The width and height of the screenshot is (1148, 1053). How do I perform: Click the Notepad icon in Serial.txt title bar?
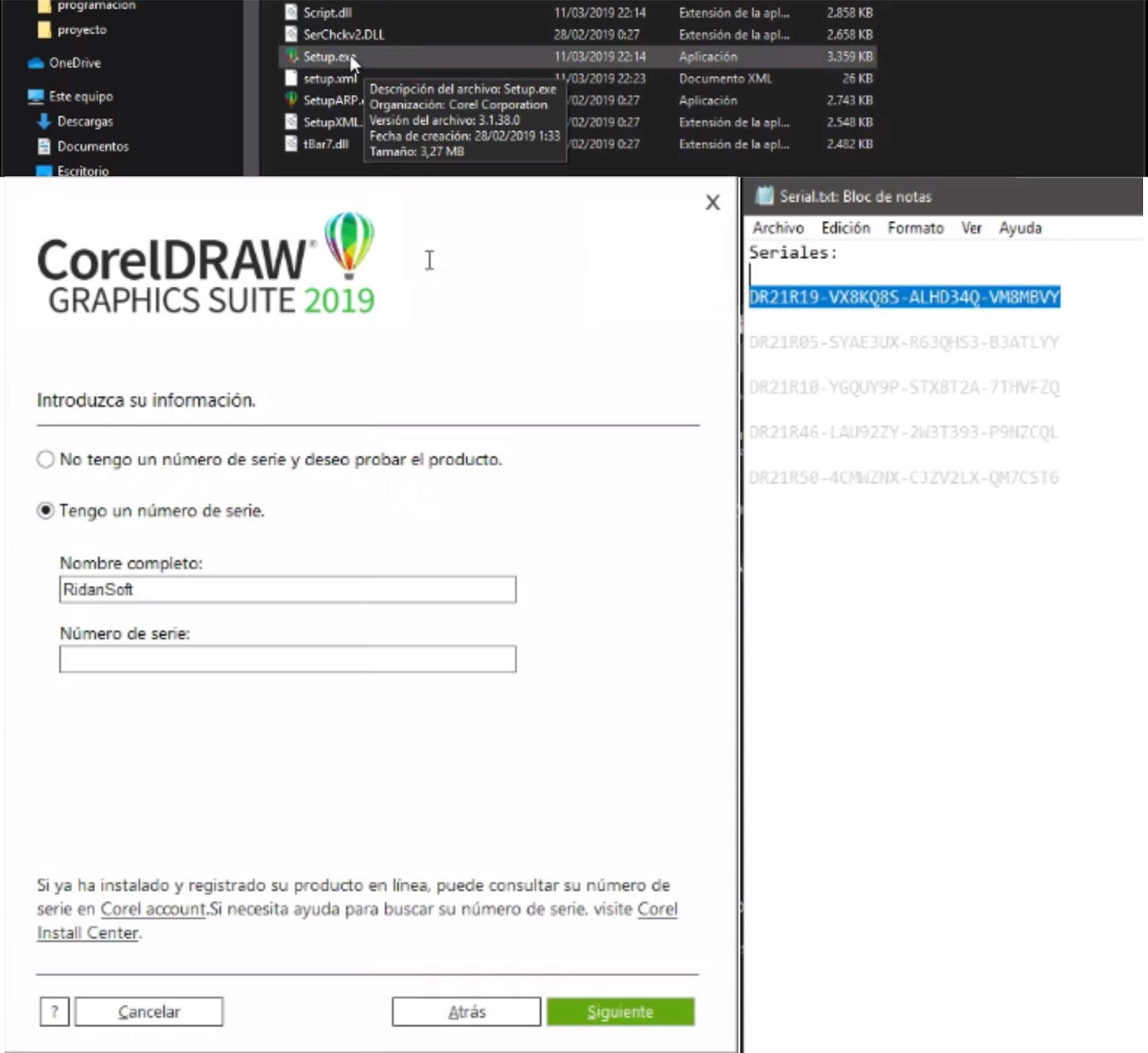[765, 195]
